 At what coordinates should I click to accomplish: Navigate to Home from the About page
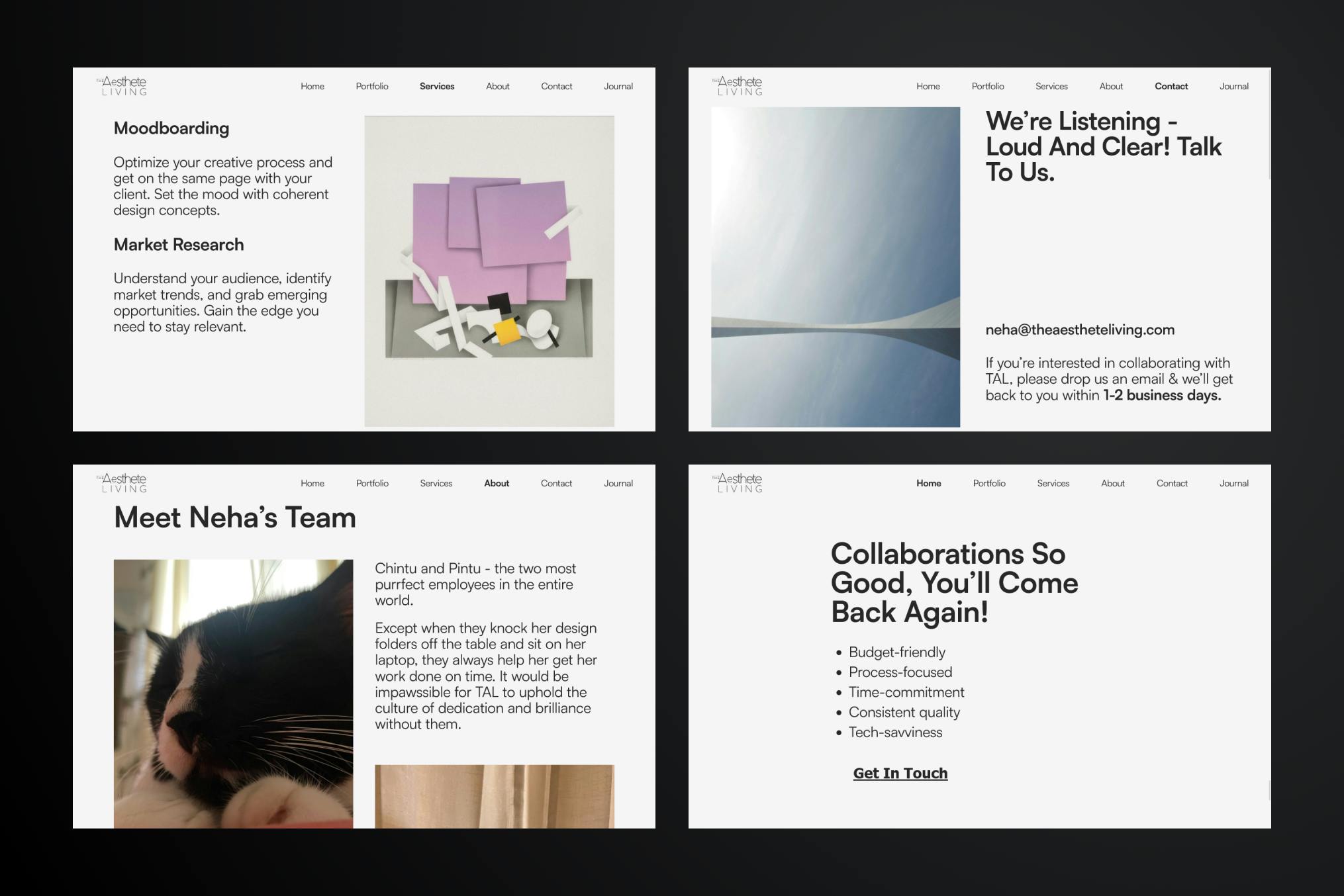312,483
